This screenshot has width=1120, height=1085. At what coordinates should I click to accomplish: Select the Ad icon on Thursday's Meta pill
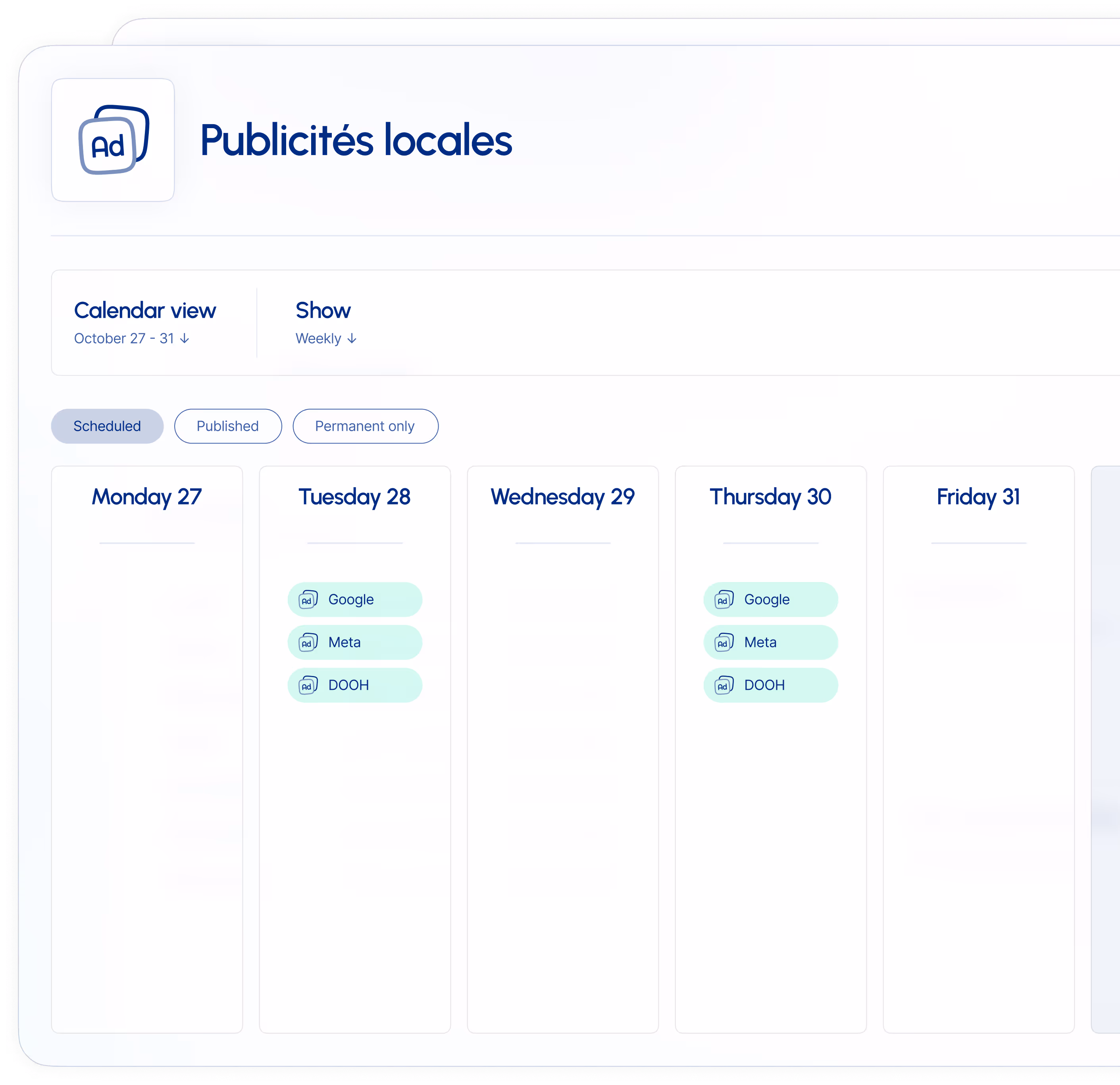click(x=724, y=642)
